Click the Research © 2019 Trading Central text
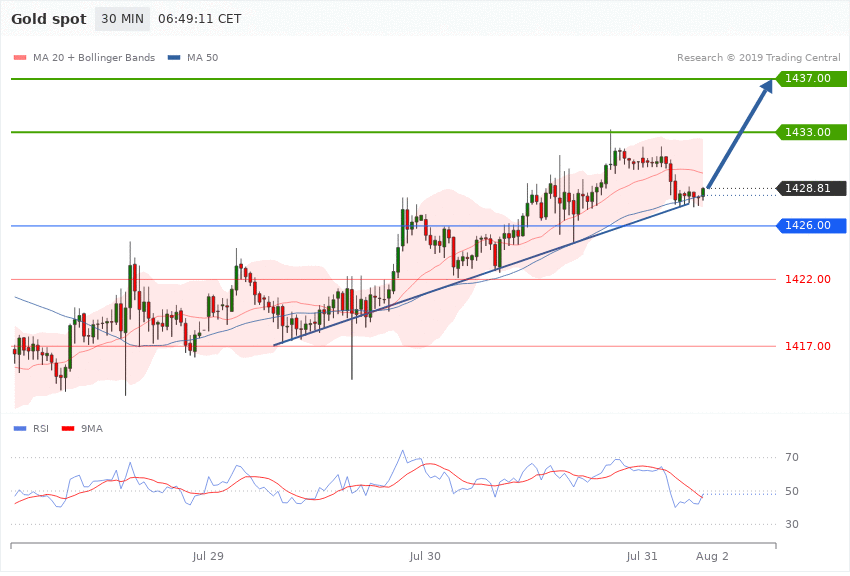The height and width of the screenshot is (576, 850). (x=758, y=57)
